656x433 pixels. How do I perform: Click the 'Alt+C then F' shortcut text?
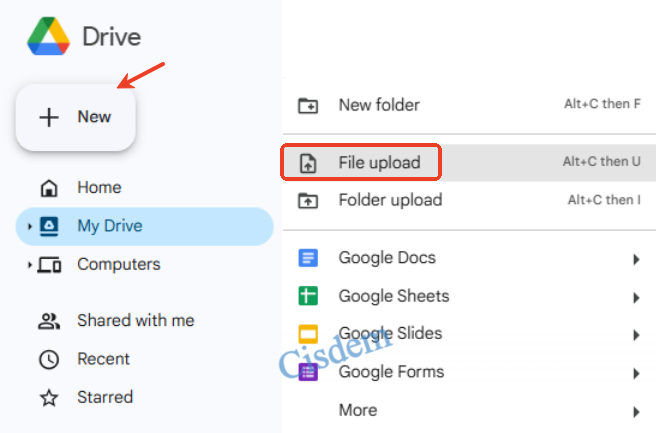point(602,104)
